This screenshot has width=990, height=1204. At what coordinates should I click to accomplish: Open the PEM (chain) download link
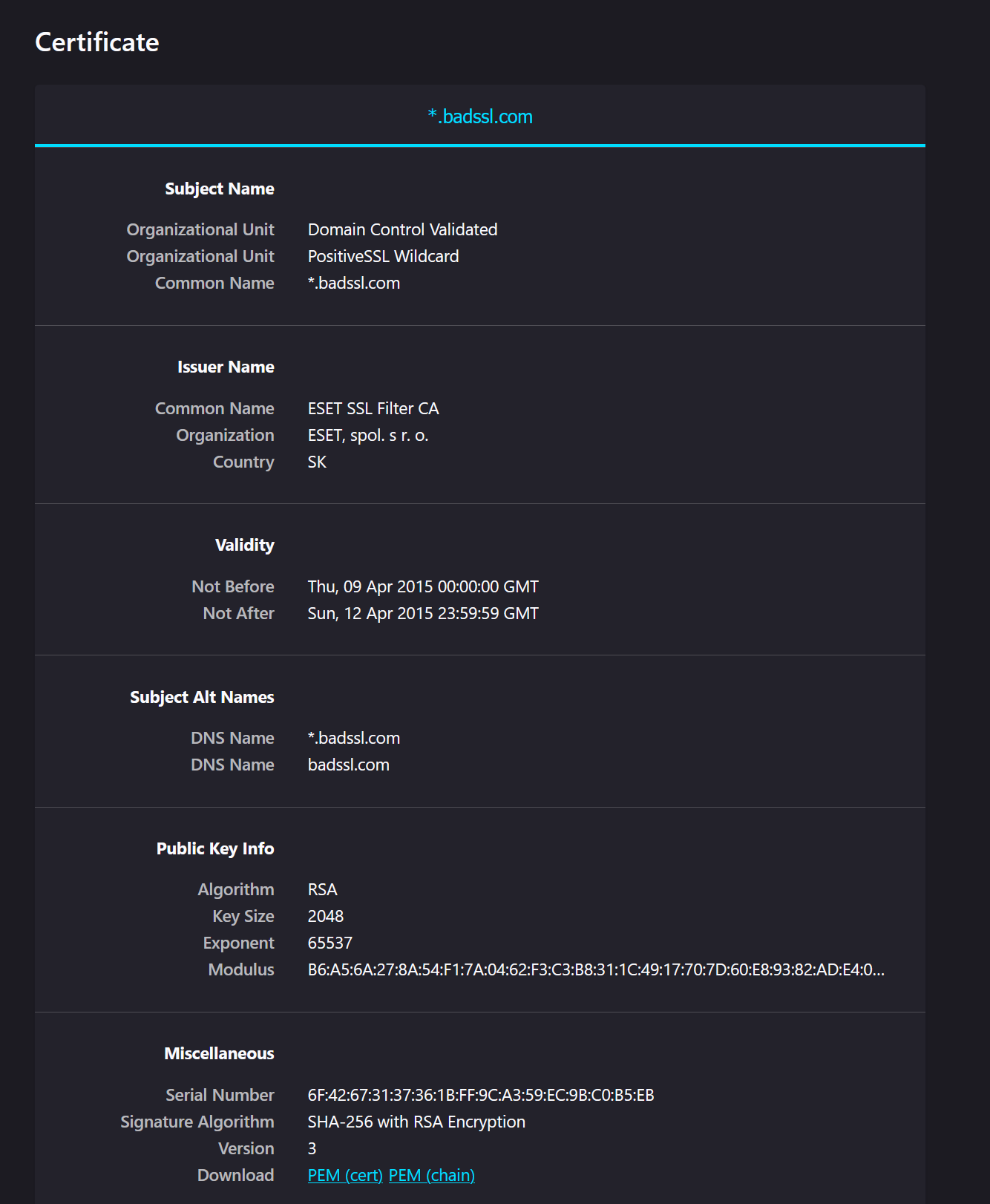(431, 1175)
